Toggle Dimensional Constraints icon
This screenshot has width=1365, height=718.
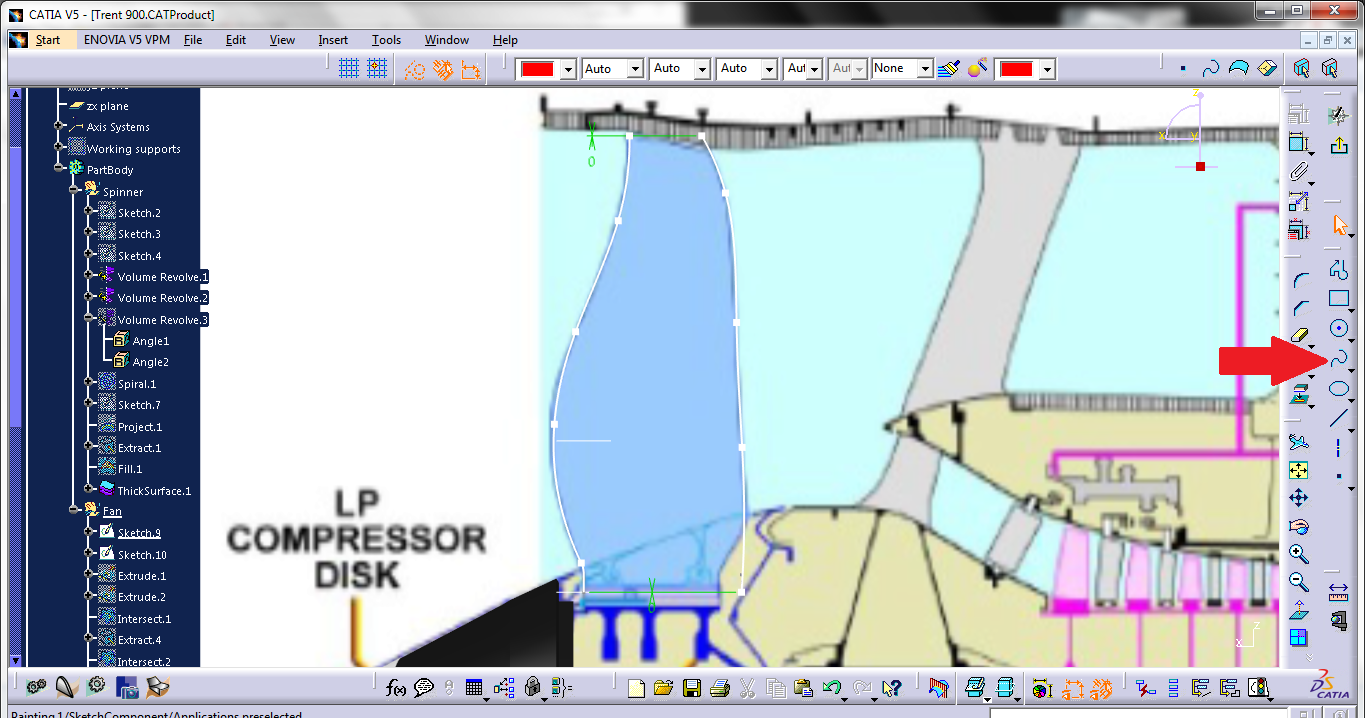(470, 69)
